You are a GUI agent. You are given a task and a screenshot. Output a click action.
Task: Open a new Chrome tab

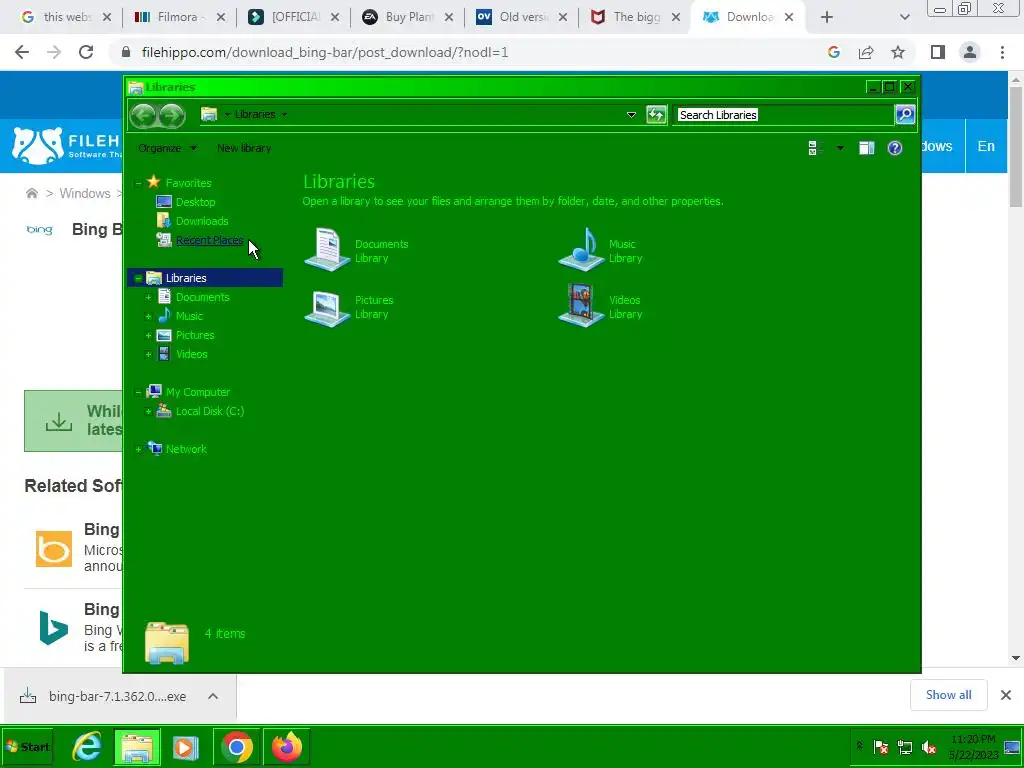827,17
